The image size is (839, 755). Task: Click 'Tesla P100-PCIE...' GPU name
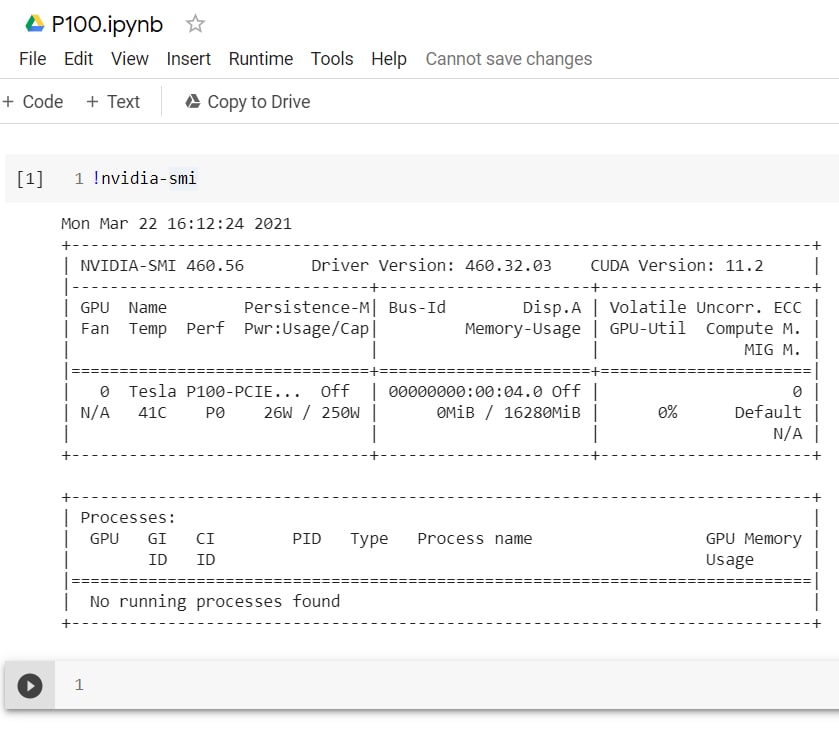[x=214, y=392]
